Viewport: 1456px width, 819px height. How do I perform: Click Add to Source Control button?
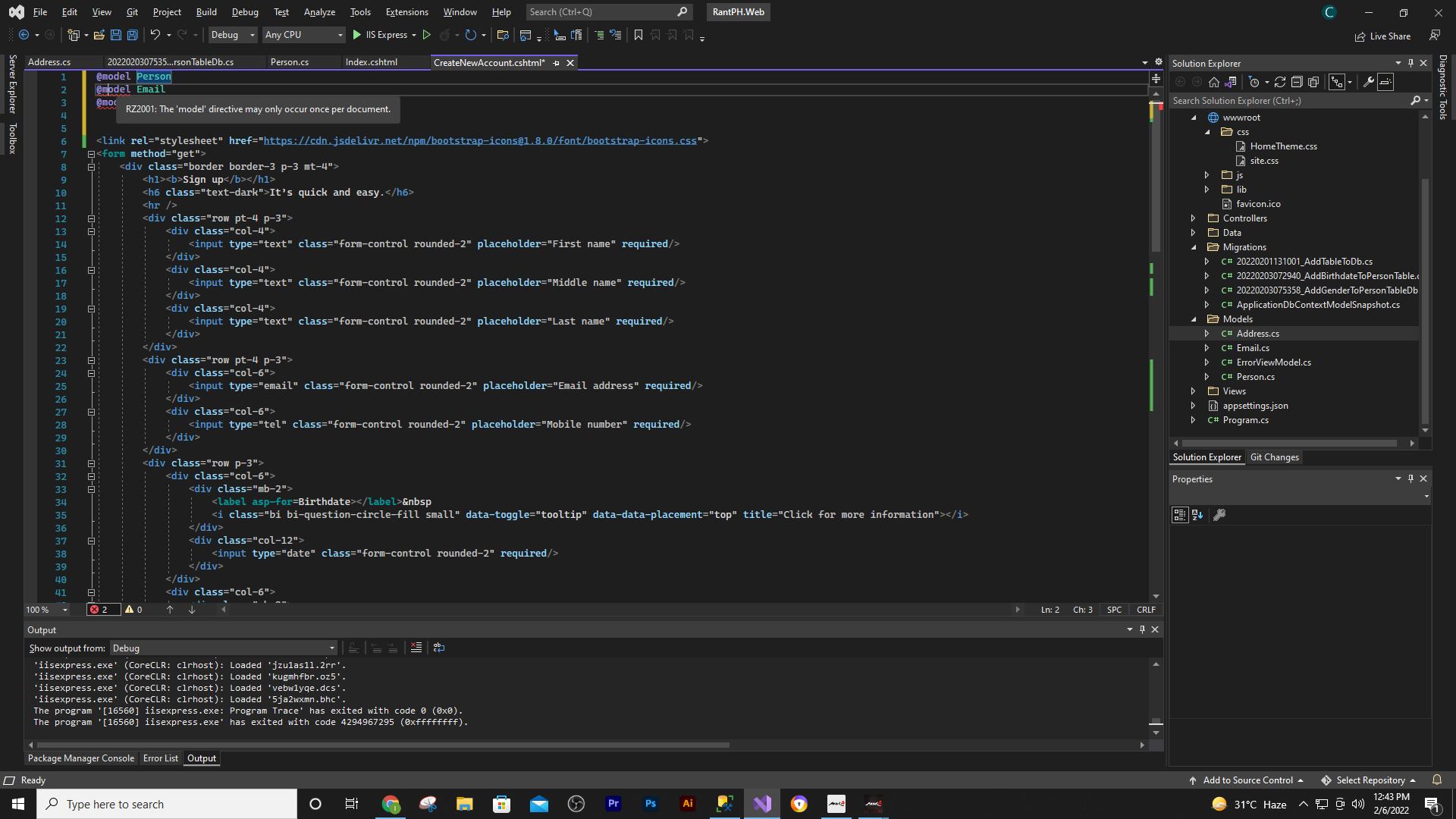click(1247, 780)
